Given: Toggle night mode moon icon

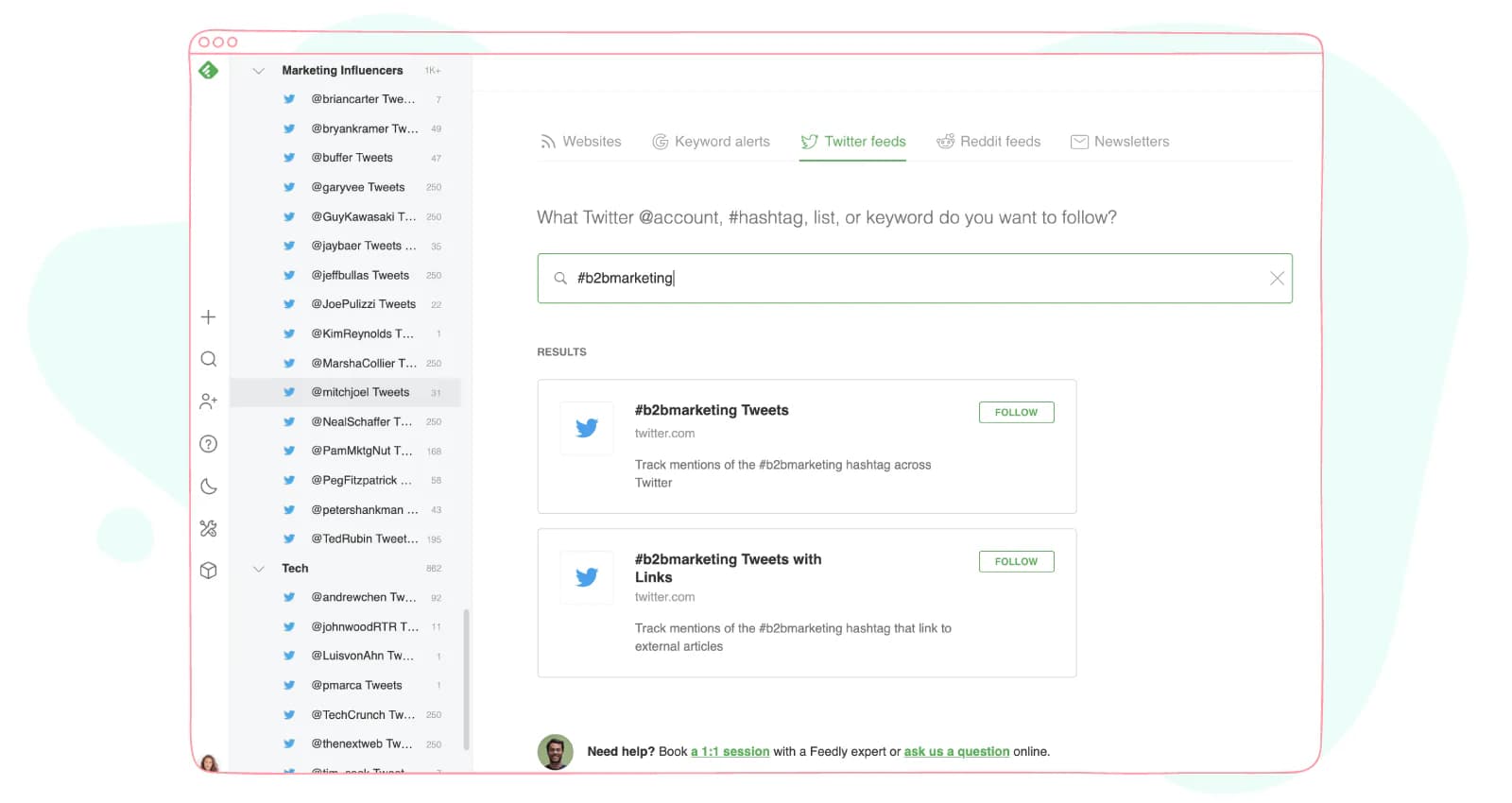Looking at the screenshot, I should (209, 487).
